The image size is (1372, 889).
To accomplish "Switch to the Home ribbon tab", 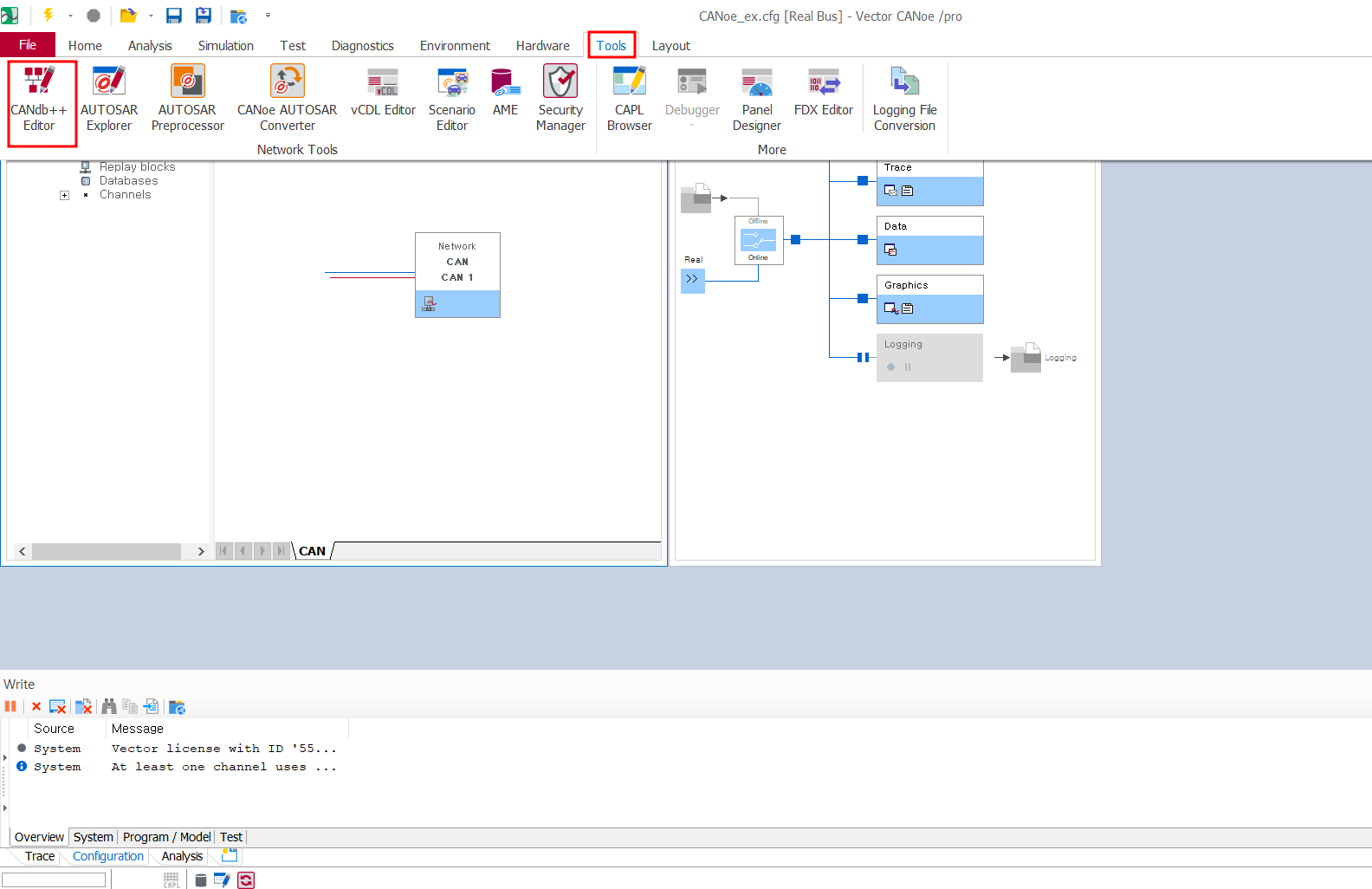I will click(x=85, y=46).
